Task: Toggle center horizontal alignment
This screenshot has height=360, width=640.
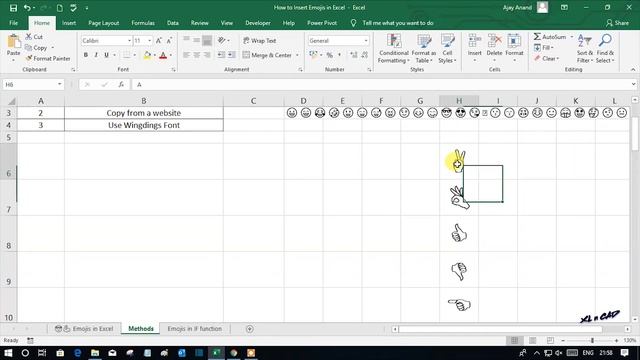Action: pyautogui.click(x=197, y=55)
